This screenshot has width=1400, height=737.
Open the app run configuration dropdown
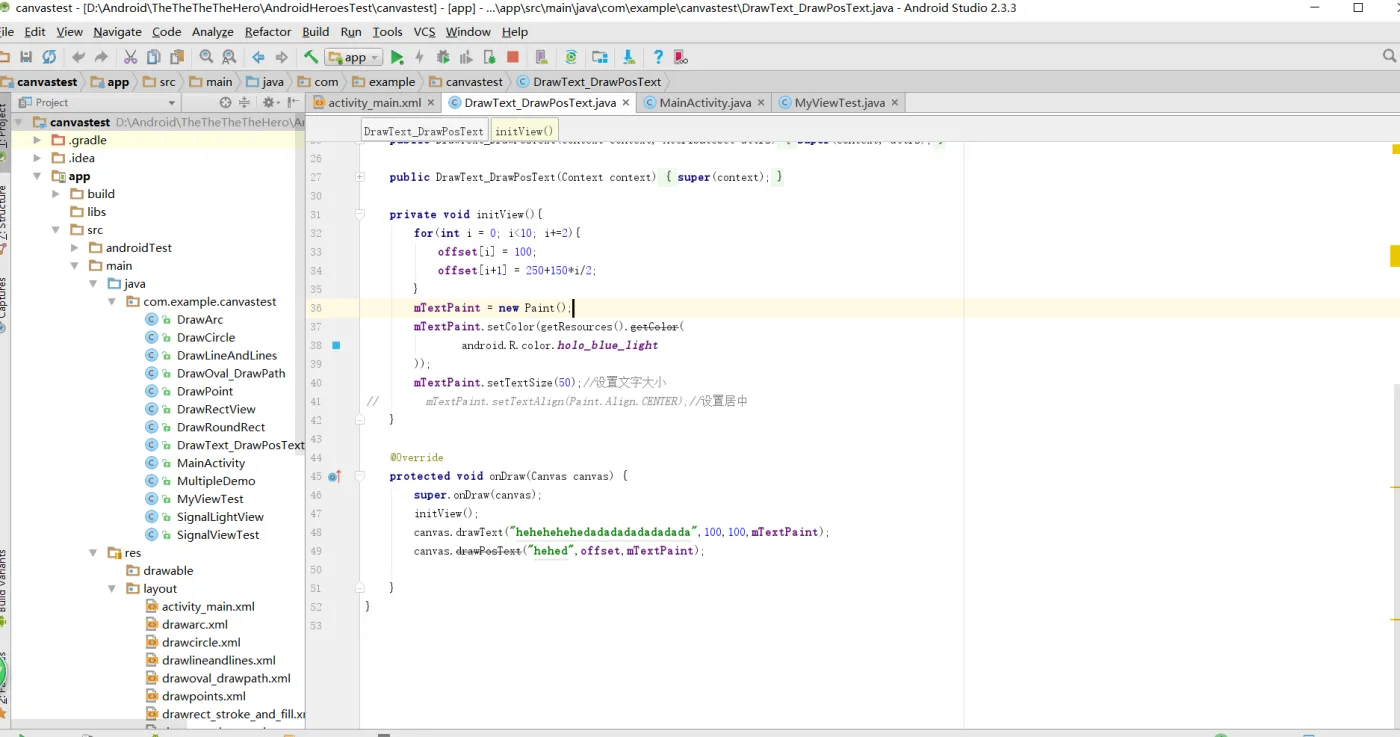pos(354,57)
